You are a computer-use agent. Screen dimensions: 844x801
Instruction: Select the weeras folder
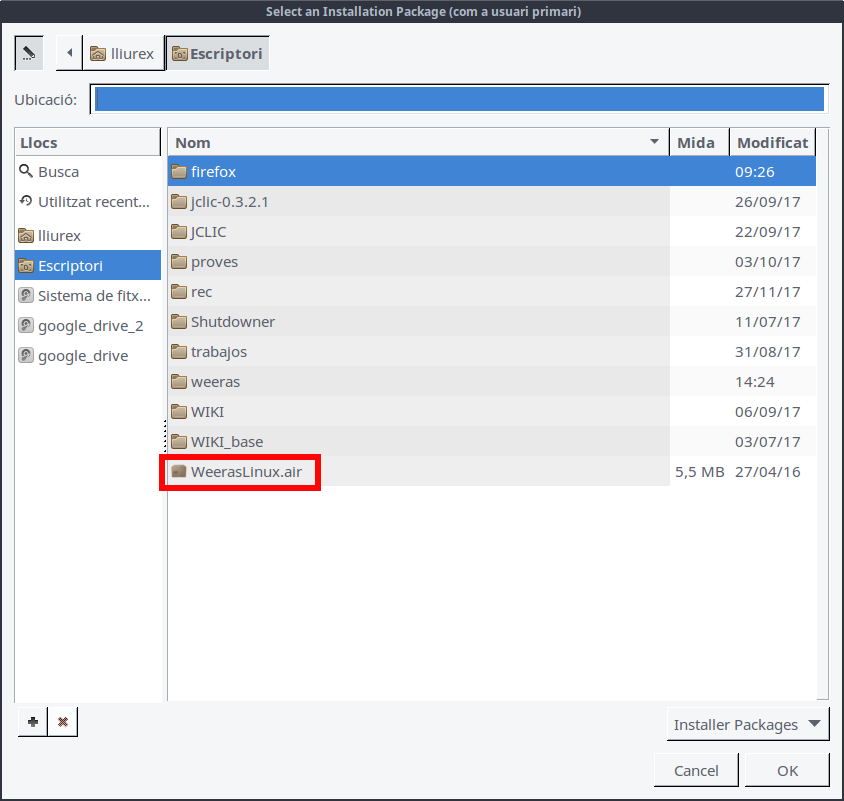tap(215, 382)
